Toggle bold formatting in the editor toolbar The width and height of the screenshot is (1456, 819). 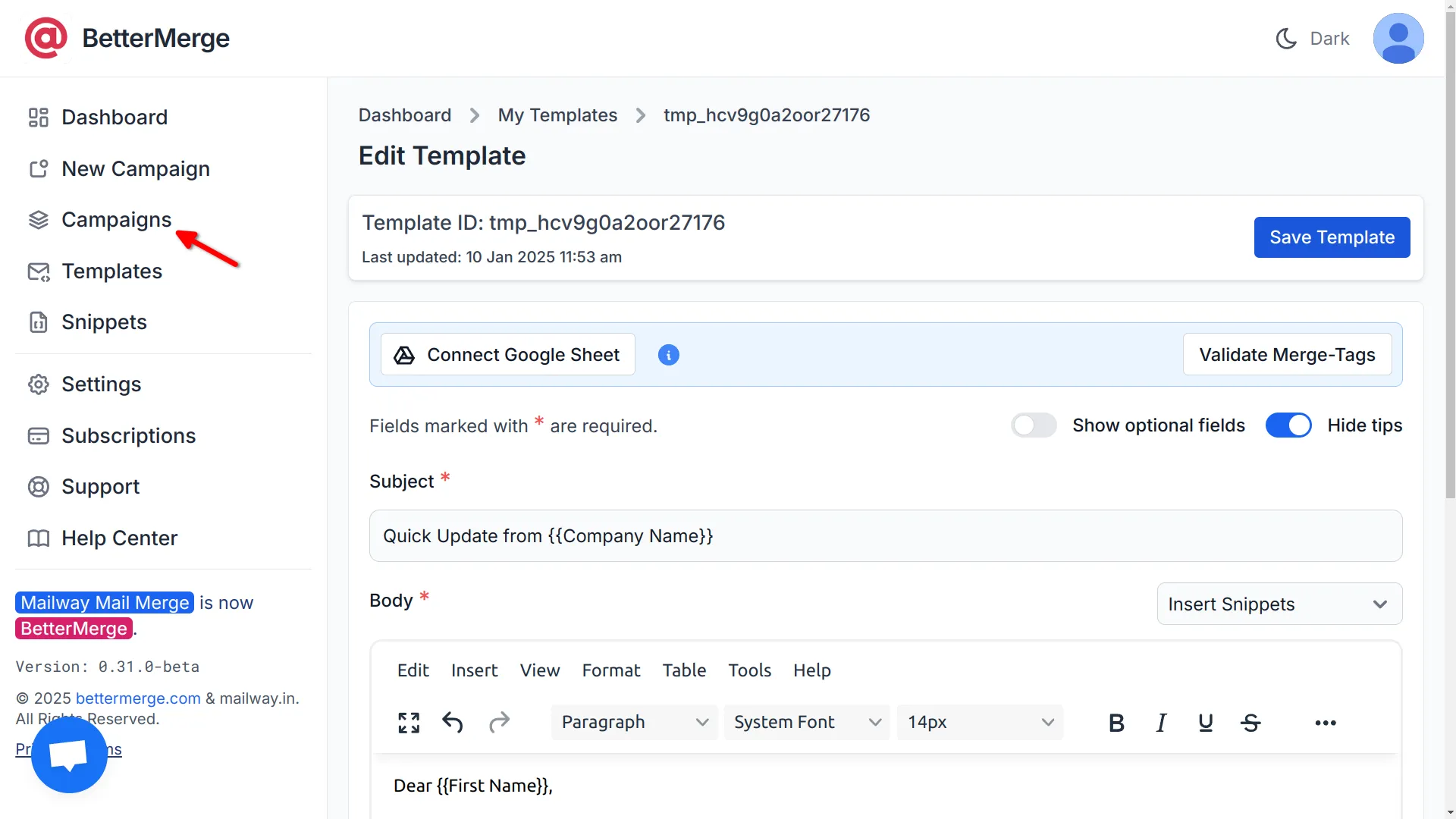click(x=1116, y=722)
